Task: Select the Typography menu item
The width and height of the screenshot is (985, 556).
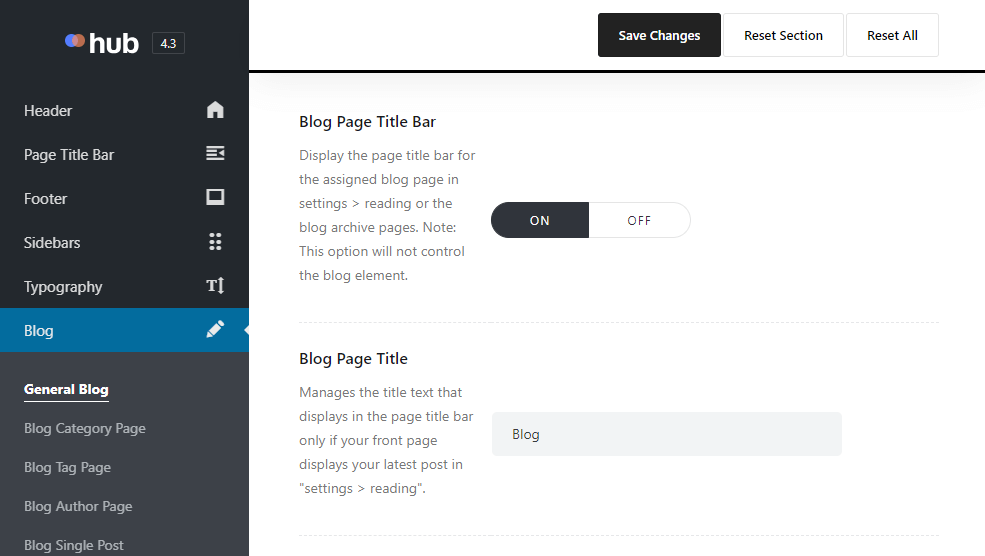Action: [x=124, y=286]
